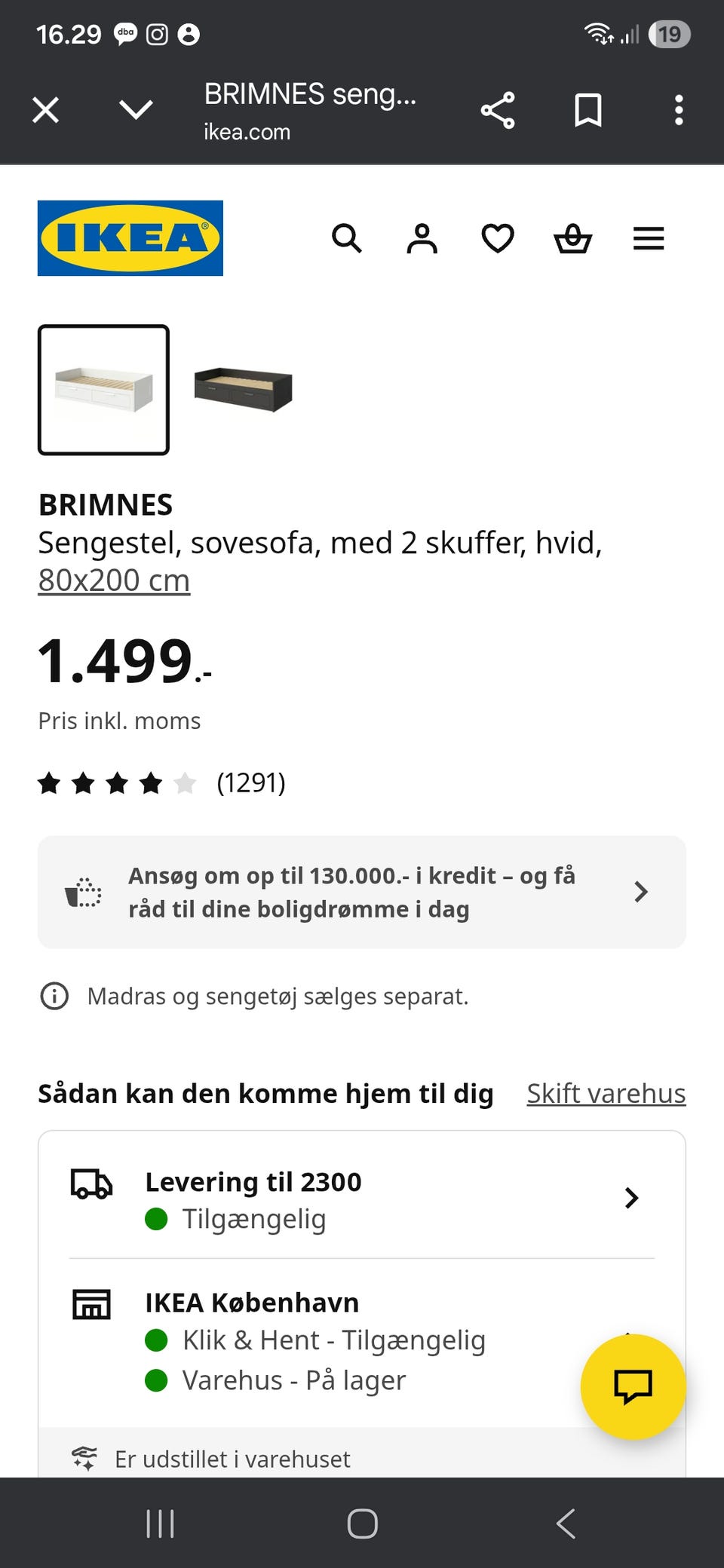Open the shopping basket

[573, 239]
